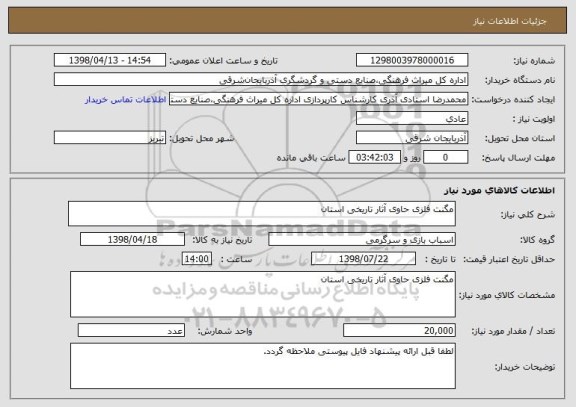Image resolution: width=576 pixels, height=407 pixels.
Task: Click the remaining days field showing 0
Action: [x=446, y=158]
